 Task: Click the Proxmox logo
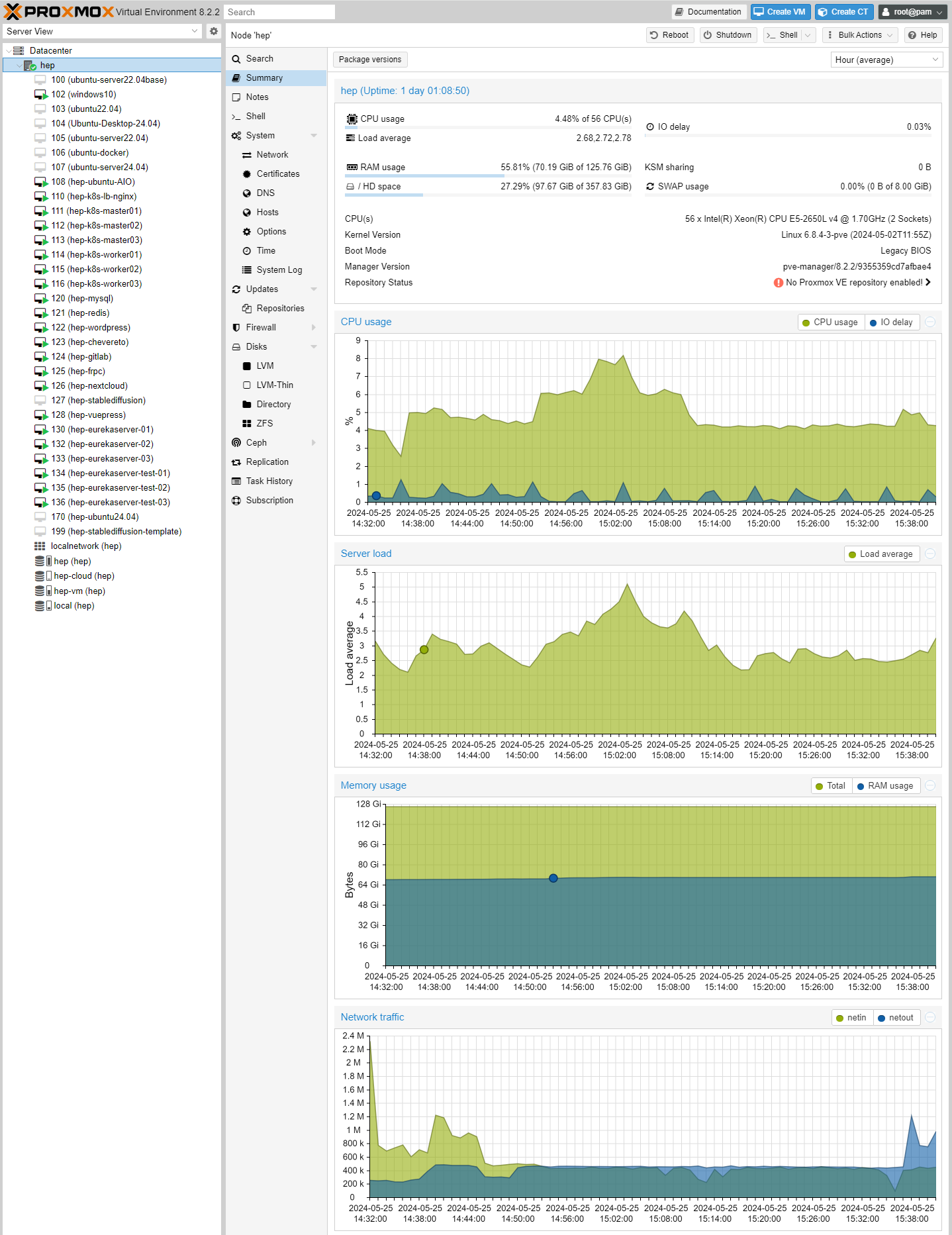click(58, 11)
